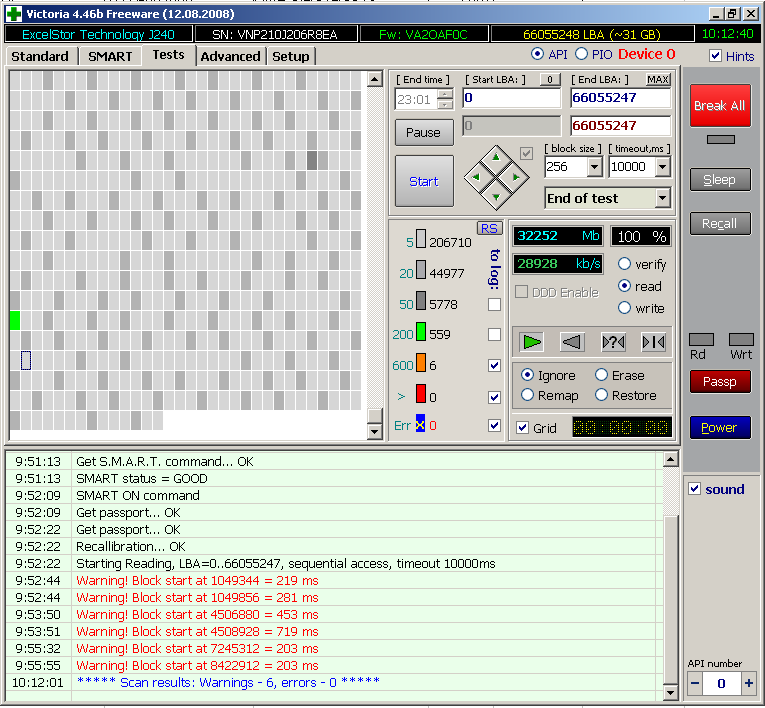Click the green 200 ms block swatch

pyautogui.click(x=421, y=334)
